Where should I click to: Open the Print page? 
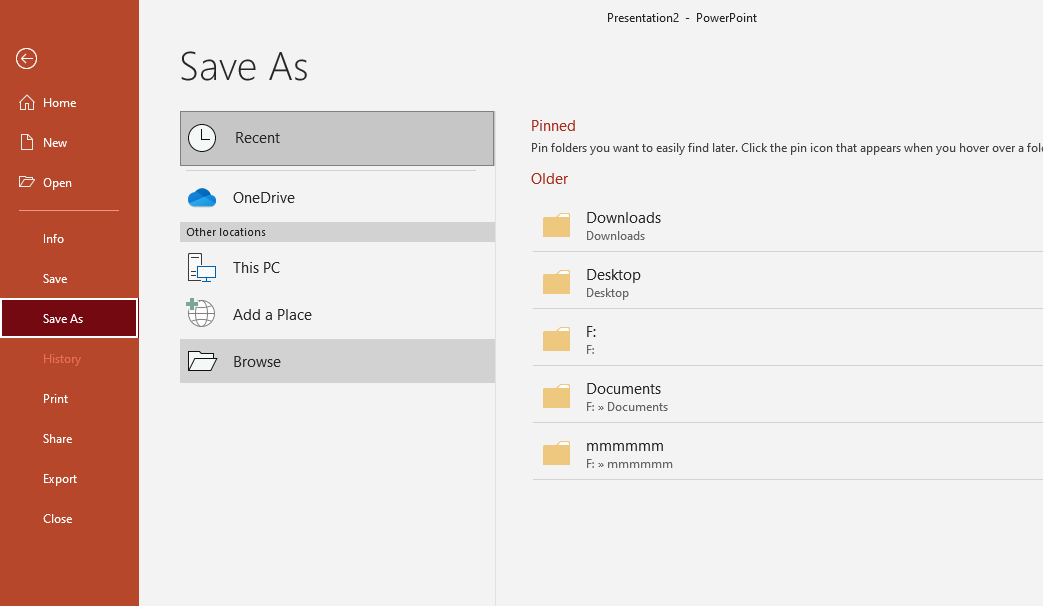tap(56, 399)
